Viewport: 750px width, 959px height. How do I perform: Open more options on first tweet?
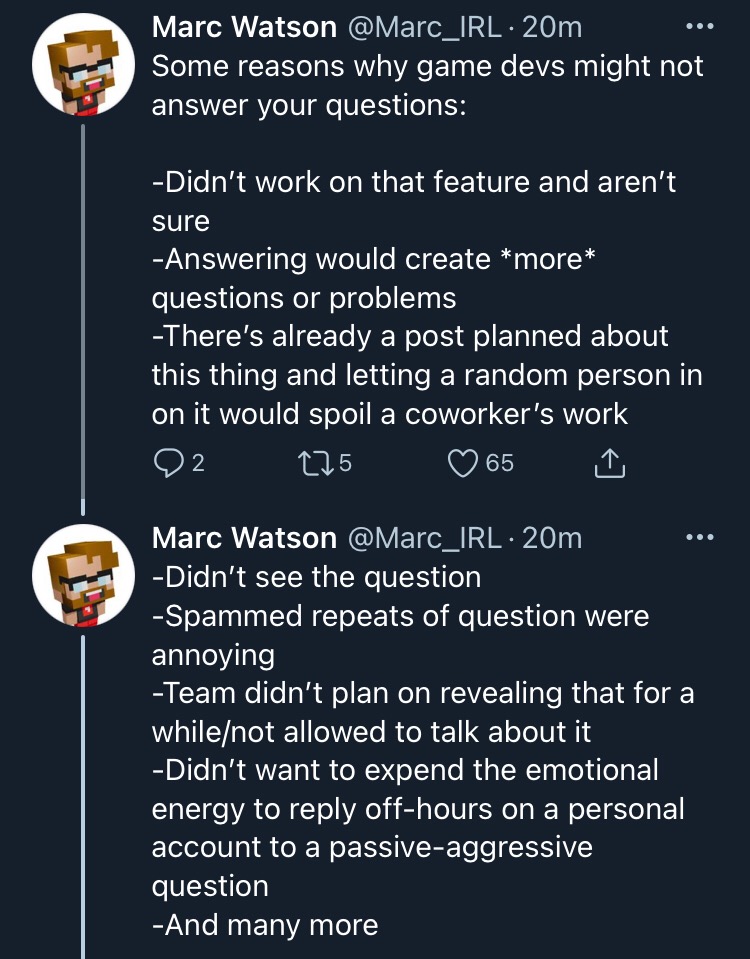700,26
